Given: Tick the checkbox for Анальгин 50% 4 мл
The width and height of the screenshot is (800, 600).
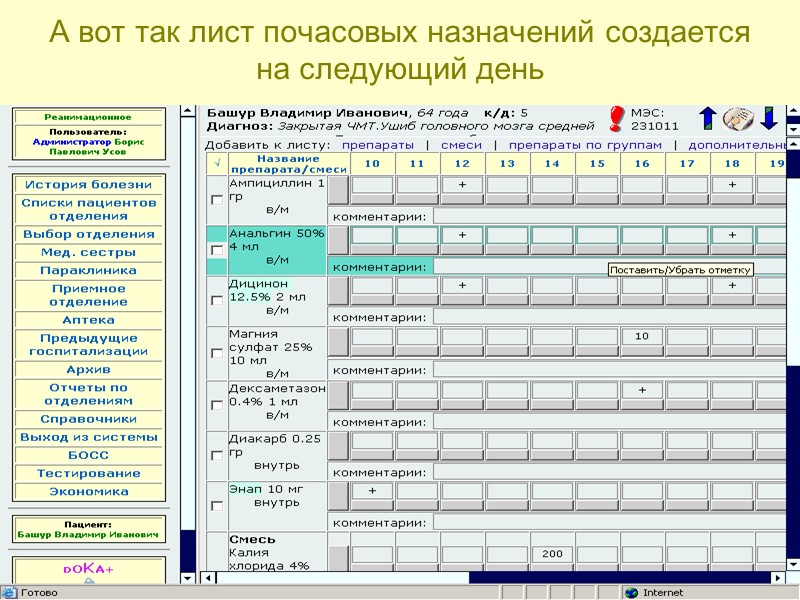Looking at the screenshot, I should [217, 250].
